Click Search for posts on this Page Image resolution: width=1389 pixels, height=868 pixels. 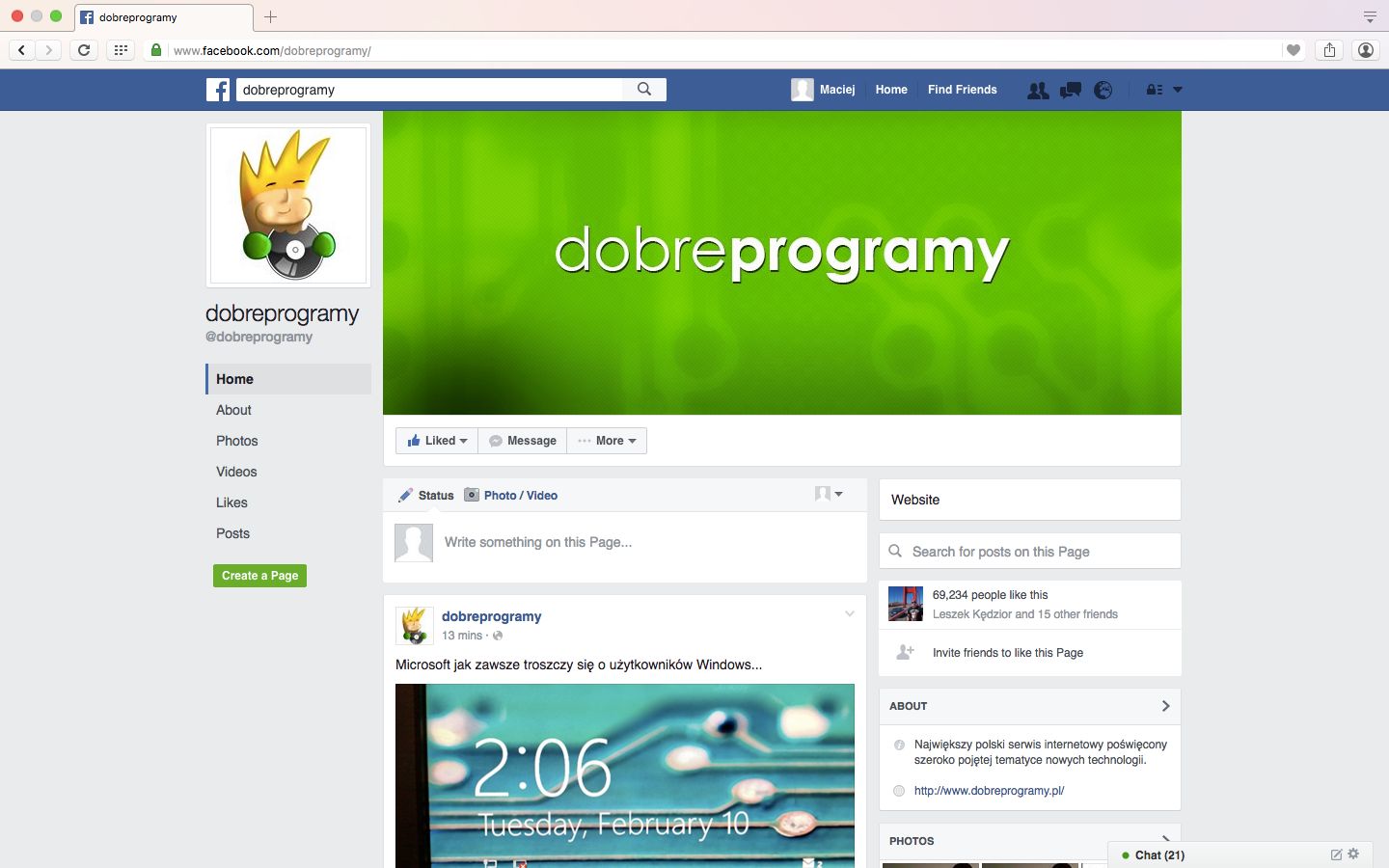1030,552
